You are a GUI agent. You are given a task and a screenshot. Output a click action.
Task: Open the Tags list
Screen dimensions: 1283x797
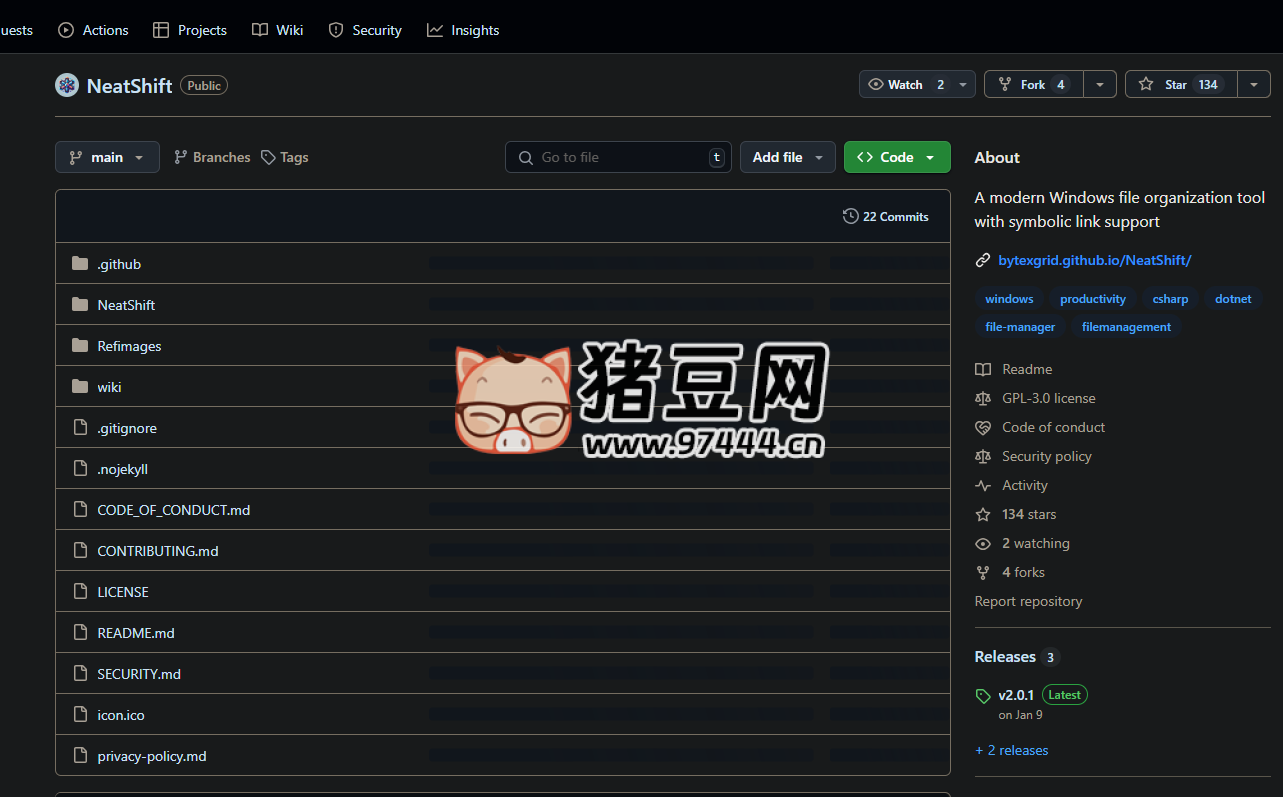[x=285, y=157]
